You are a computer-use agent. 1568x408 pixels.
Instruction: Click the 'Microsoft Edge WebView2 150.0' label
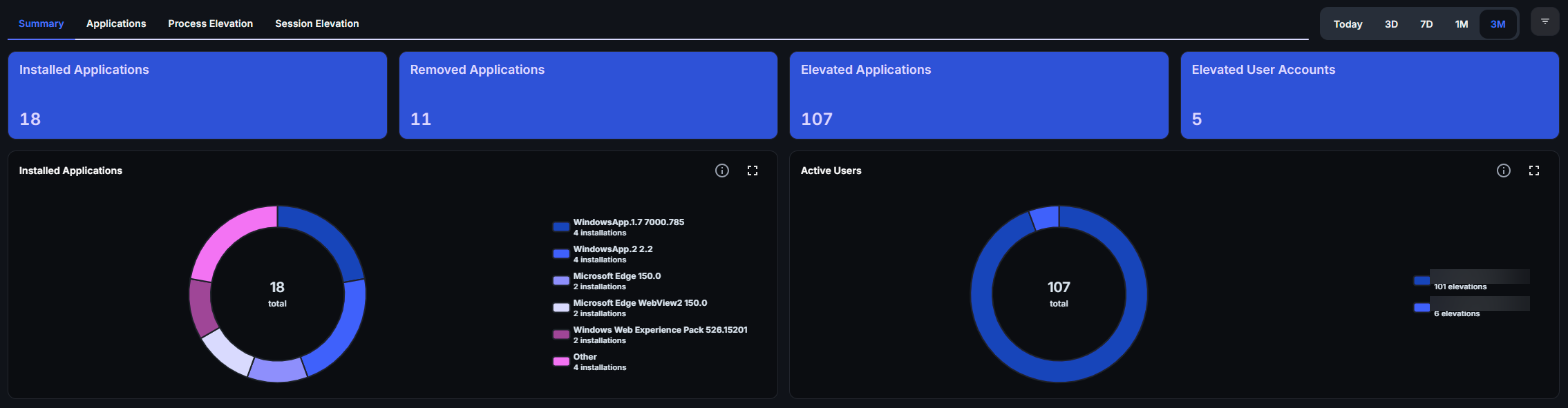click(x=640, y=302)
